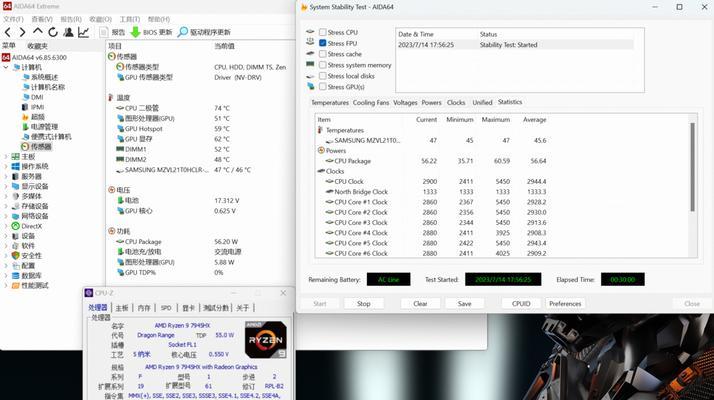Open the 查看(V) menu in AIDA64
714x400 pixels.
coord(42,19)
